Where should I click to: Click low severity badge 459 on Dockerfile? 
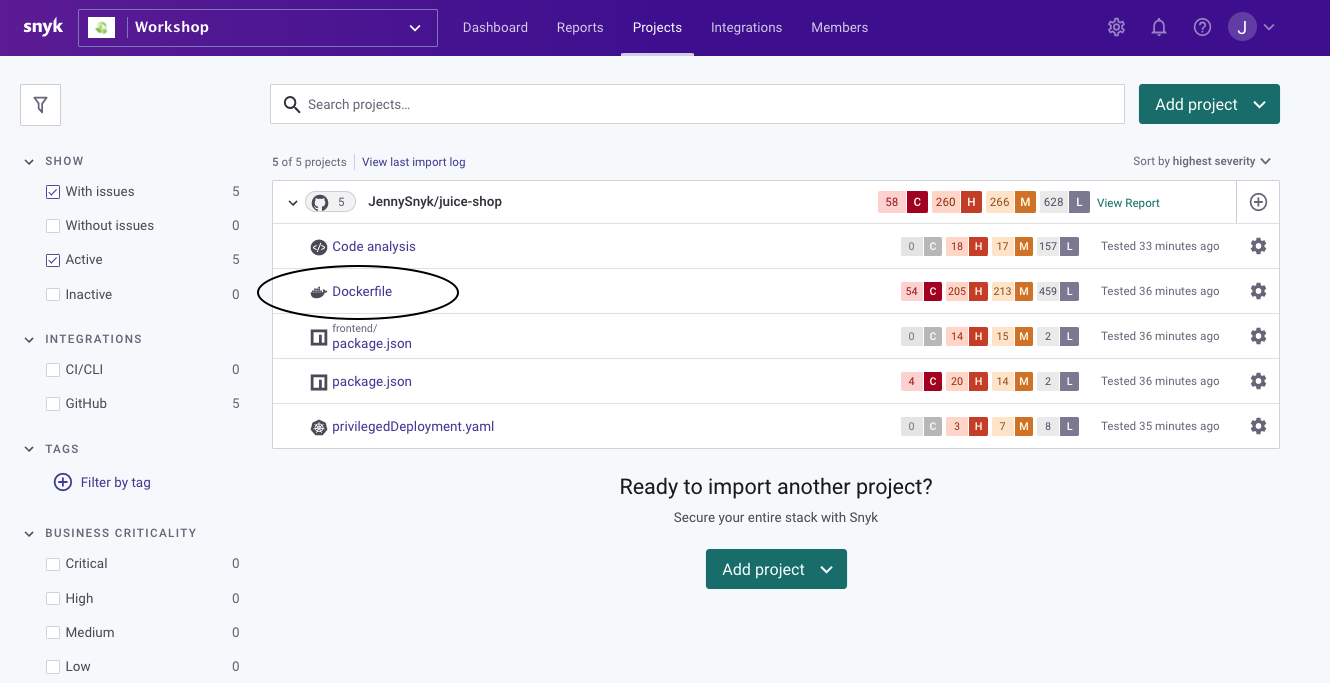pyautogui.click(x=1058, y=291)
